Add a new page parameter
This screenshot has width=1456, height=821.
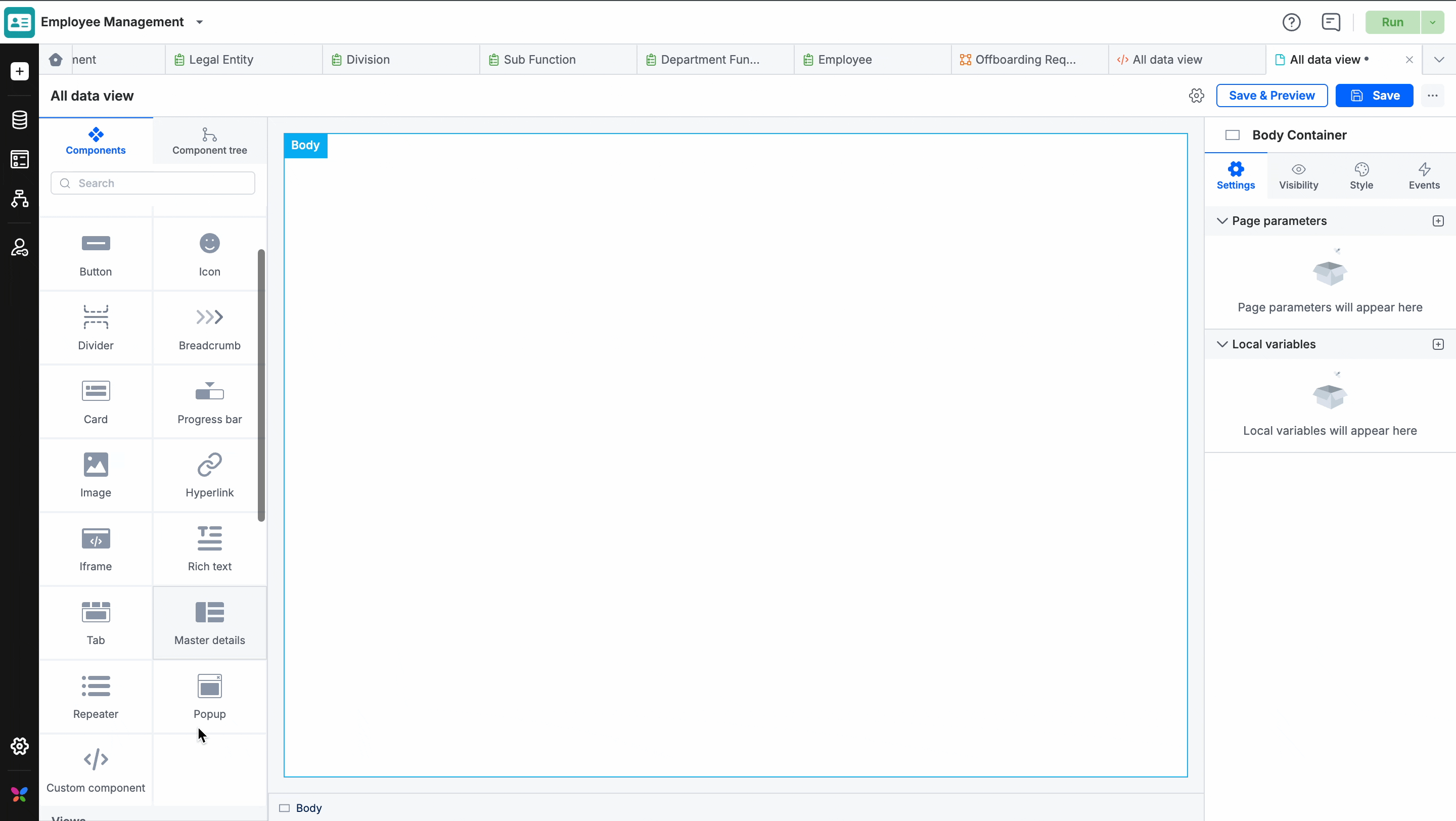(x=1438, y=221)
